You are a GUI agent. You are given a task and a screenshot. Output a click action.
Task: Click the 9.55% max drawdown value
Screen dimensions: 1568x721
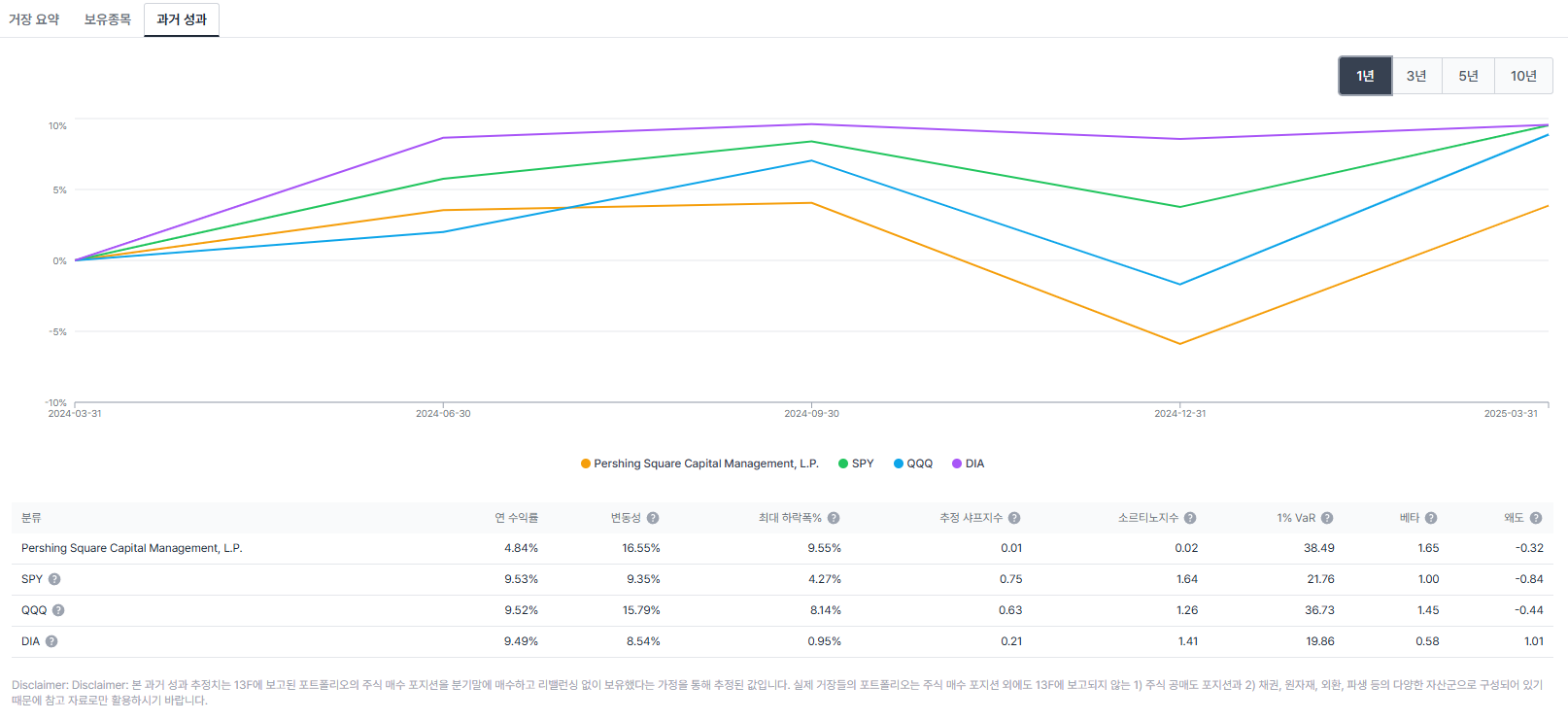point(824,548)
